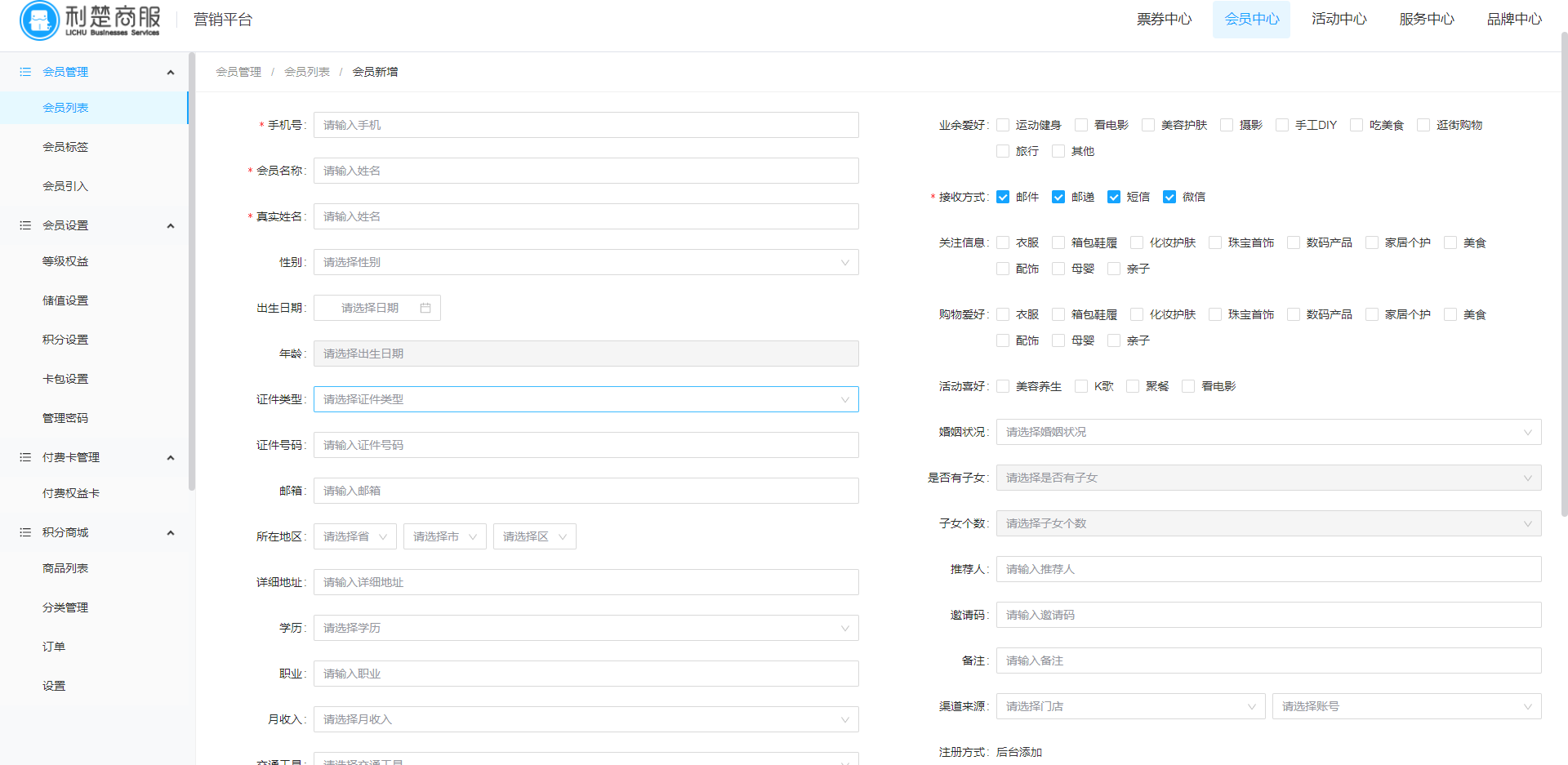The height and width of the screenshot is (765, 1568).
Task: Click the sidebar vertical scrollbar
Action: tap(192, 272)
